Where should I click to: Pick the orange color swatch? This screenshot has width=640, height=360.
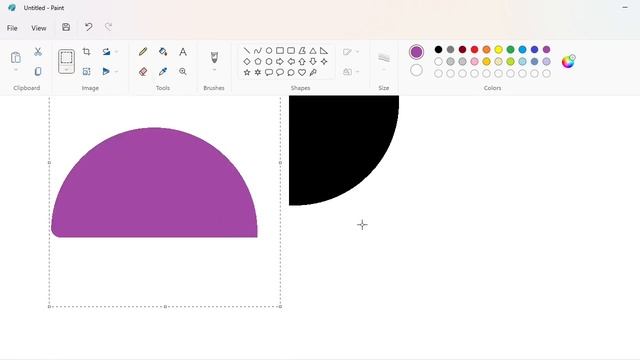coord(487,49)
